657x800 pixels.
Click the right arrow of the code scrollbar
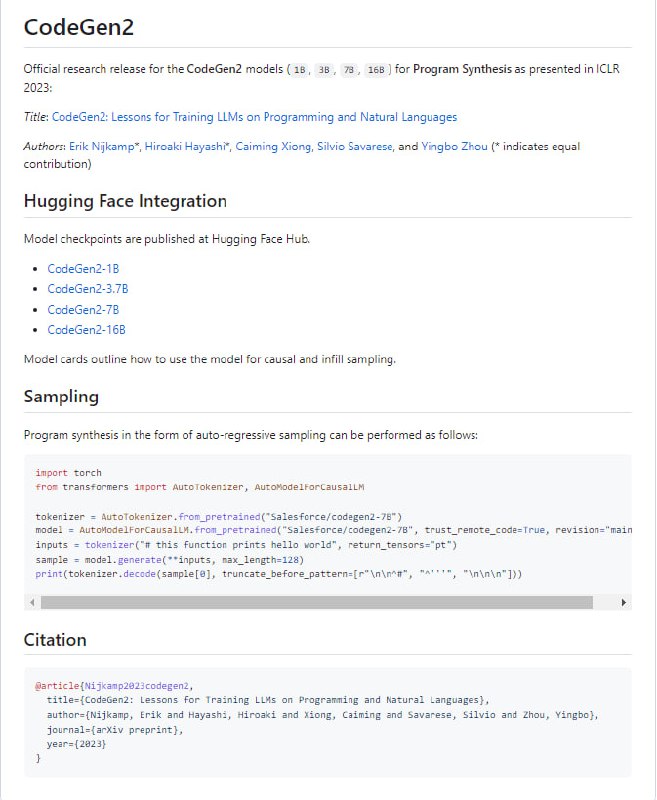(623, 602)
